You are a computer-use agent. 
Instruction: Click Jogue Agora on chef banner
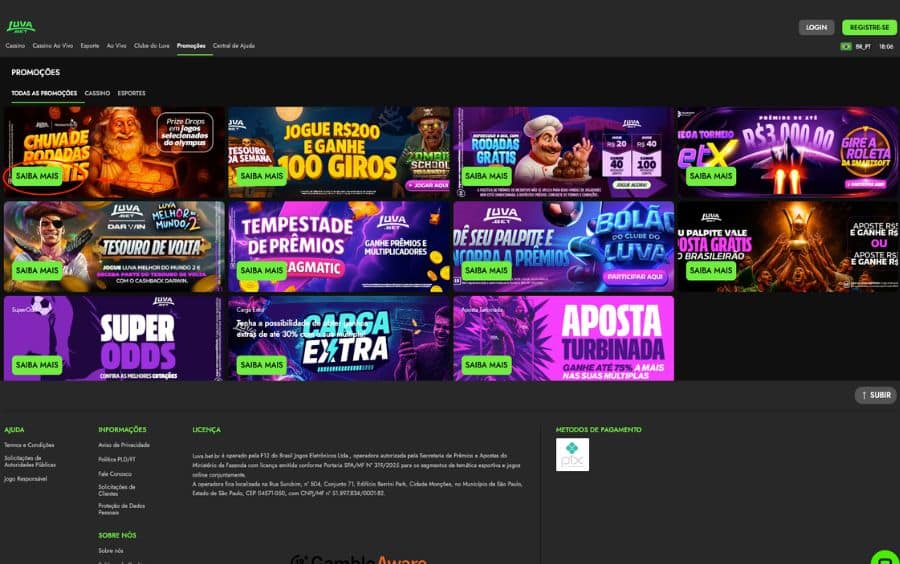tap(631, 185)
